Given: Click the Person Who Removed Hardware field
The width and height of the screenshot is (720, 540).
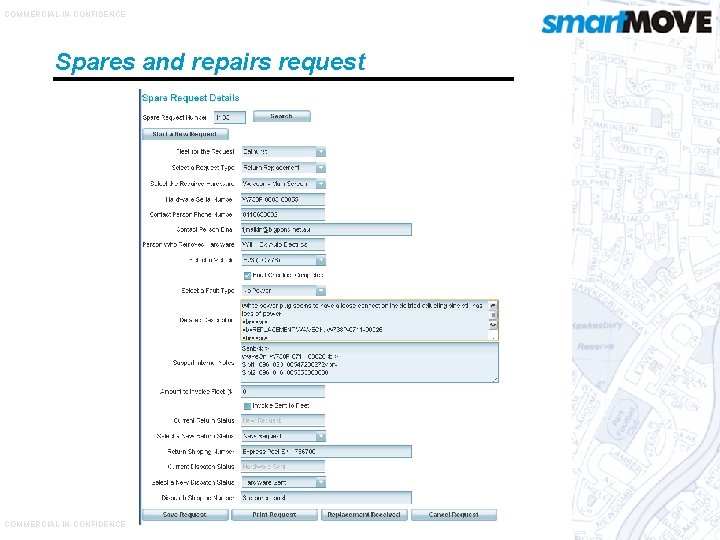Looking at the screenshot, I should click(x=283, y=245).
